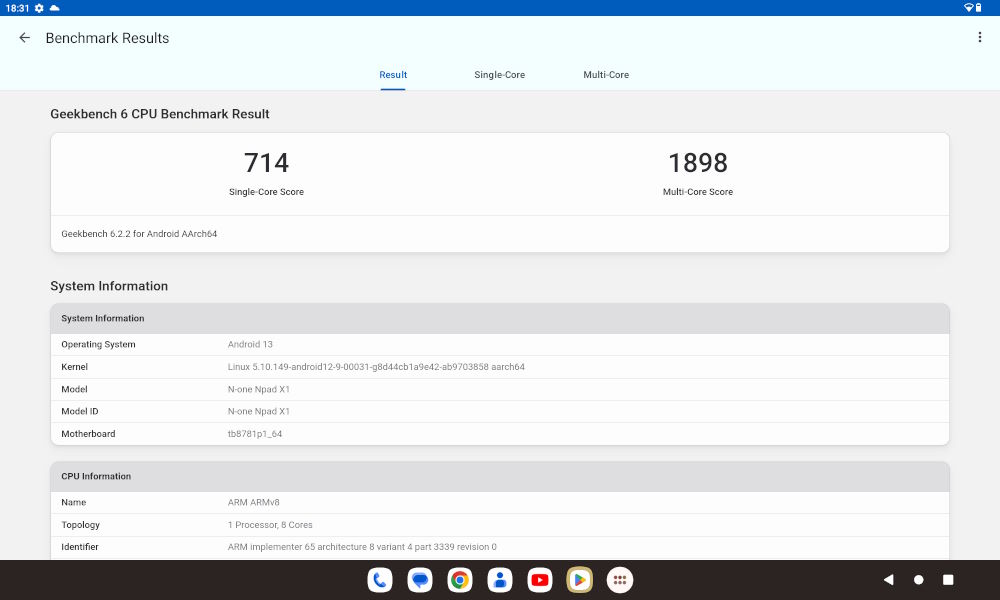1000x600 pixels.
Task: Click the Kernel row label
Action: click(75, 367)
